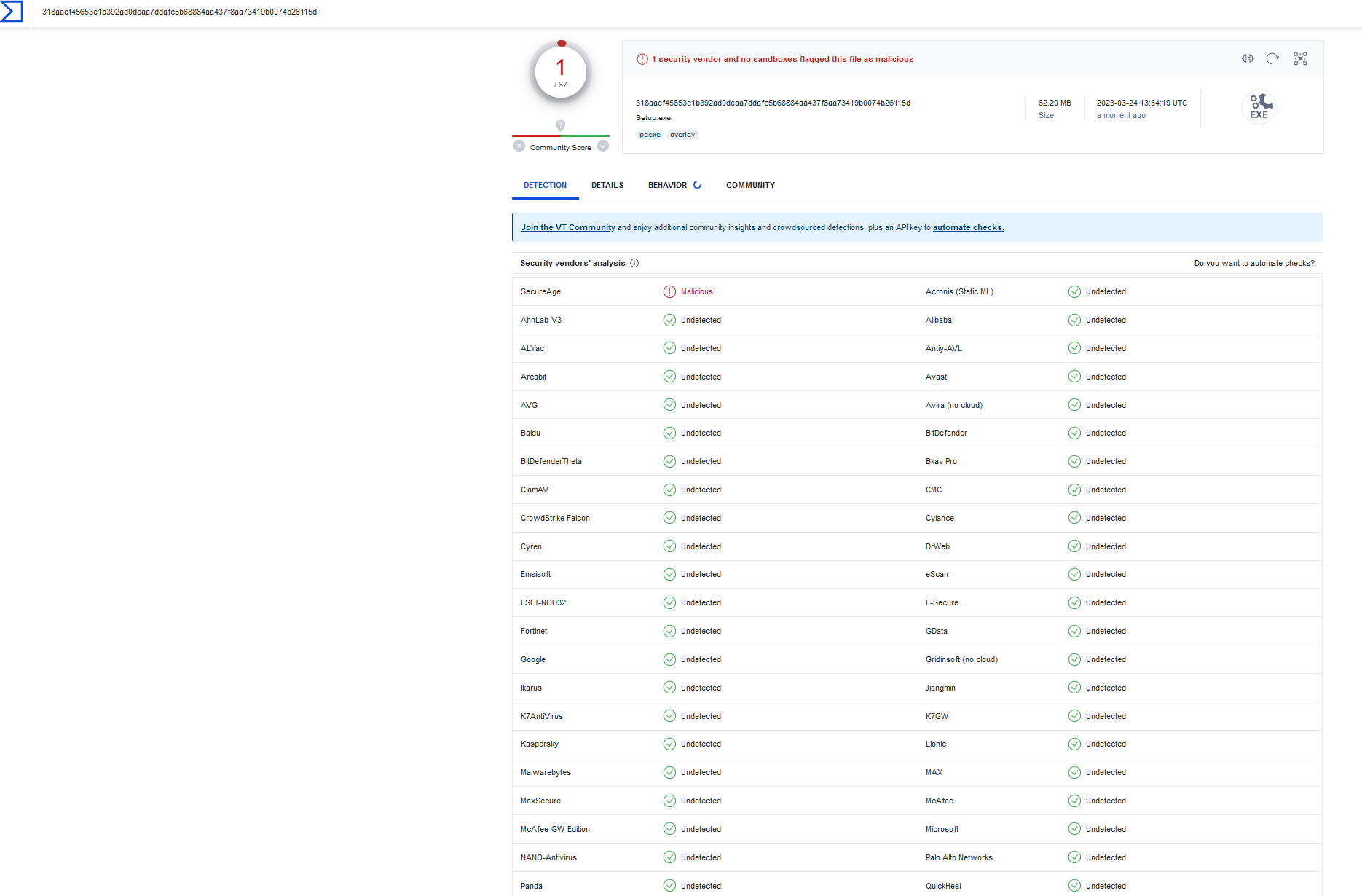Click the green check icon for Avast

1074,377
